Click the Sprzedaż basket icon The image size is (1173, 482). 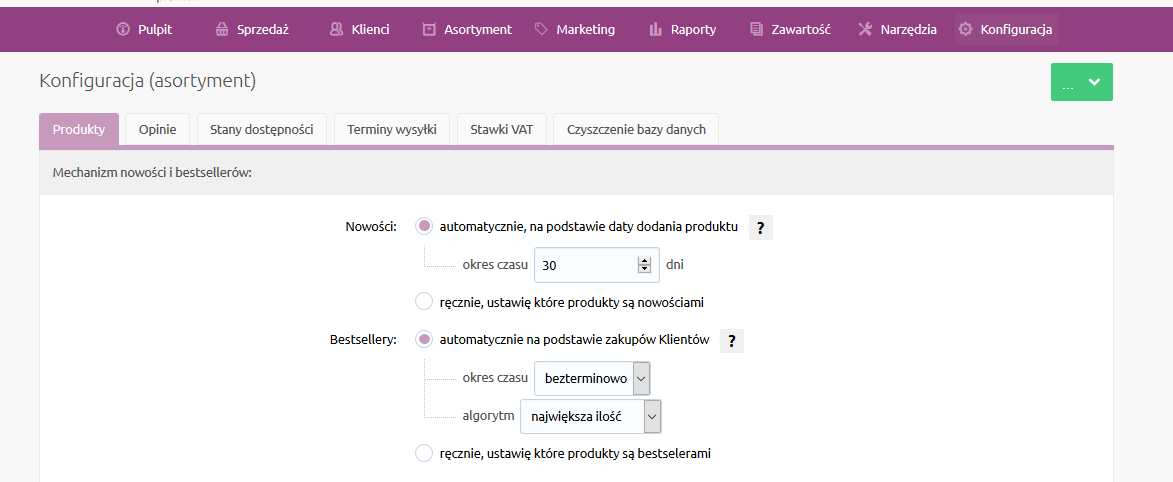coord(221,29)
